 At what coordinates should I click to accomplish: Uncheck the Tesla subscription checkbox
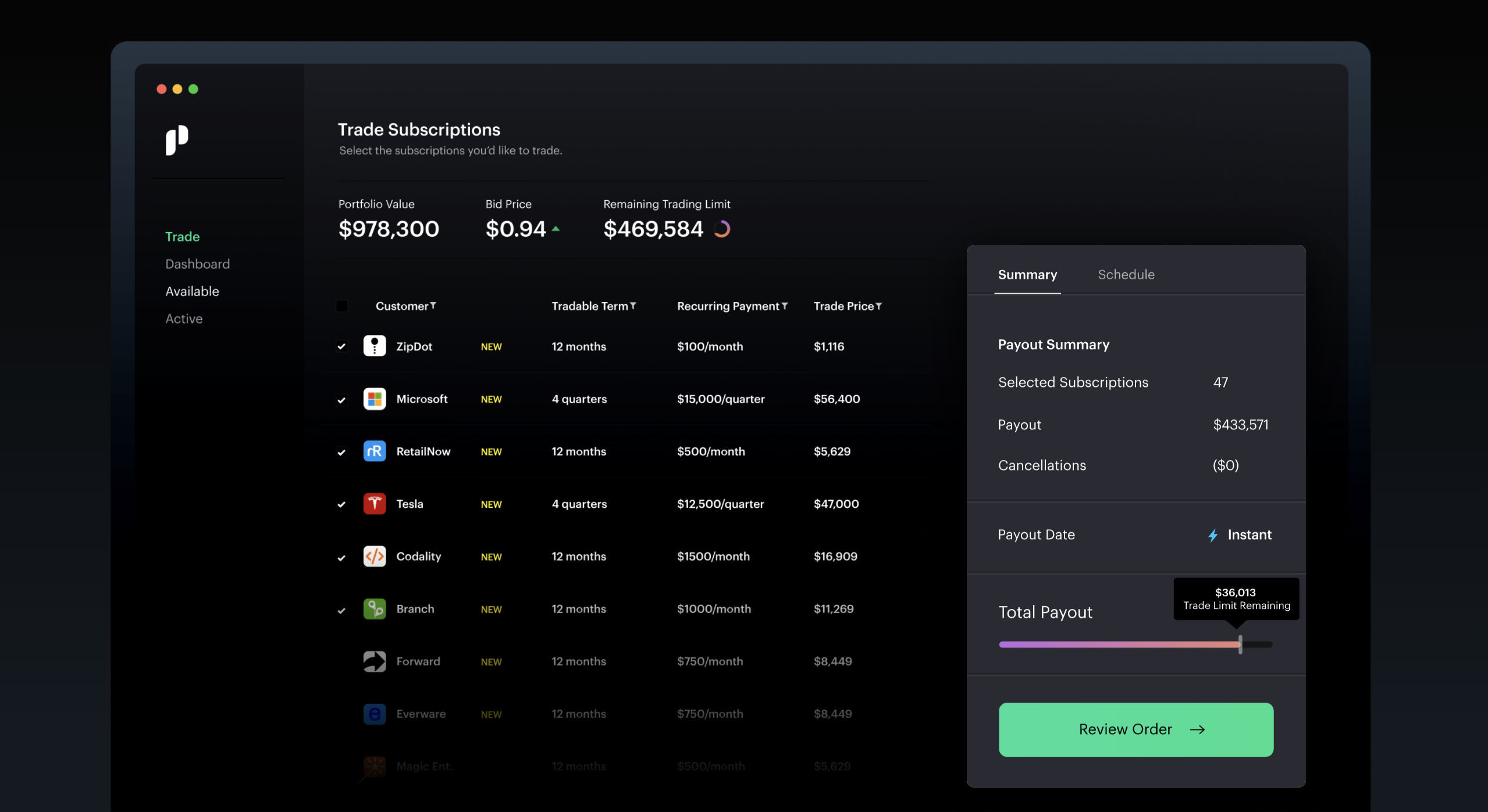(x=342, y=504)
